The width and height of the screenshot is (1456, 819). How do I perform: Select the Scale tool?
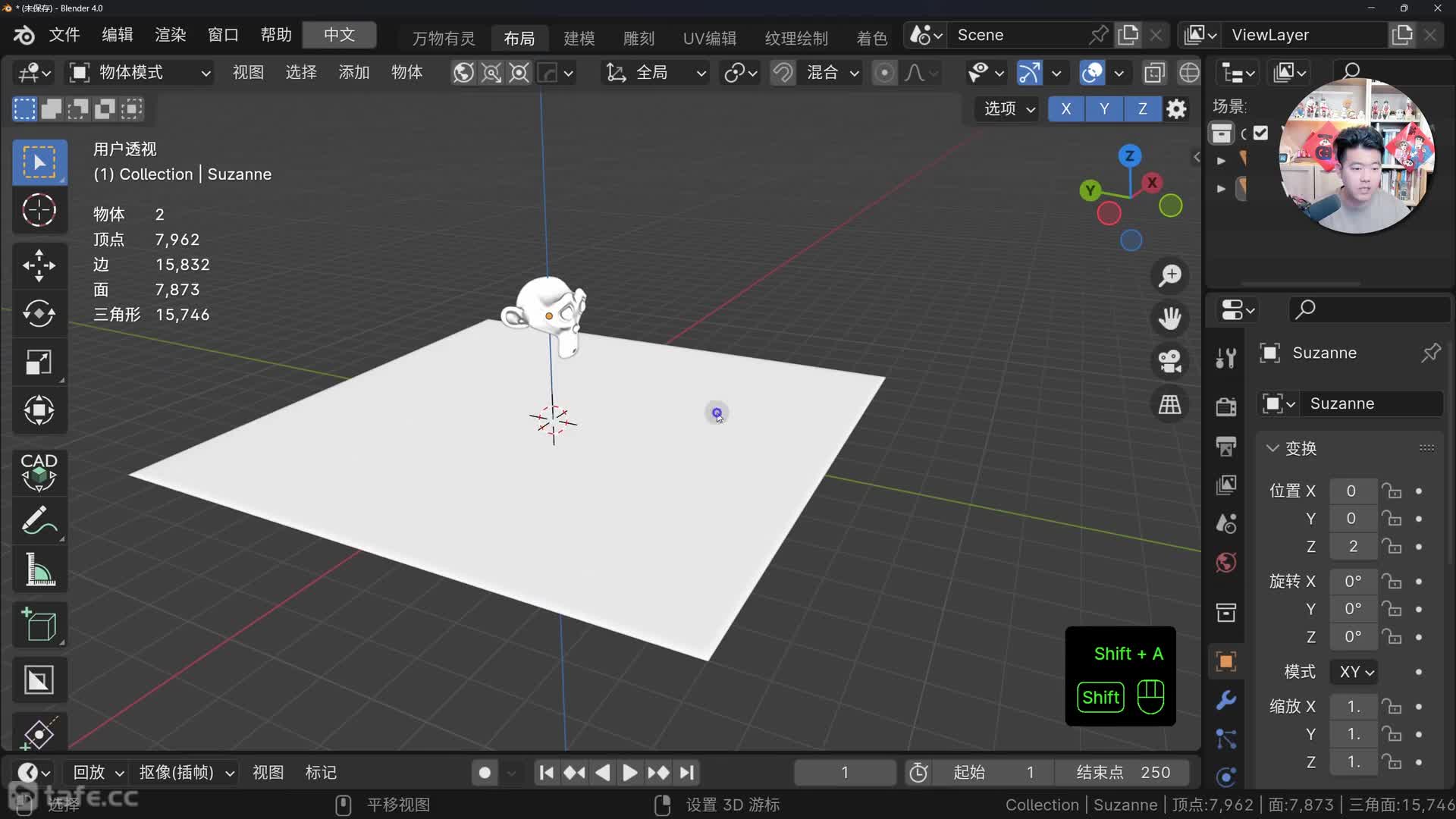(x=39, y=362)
